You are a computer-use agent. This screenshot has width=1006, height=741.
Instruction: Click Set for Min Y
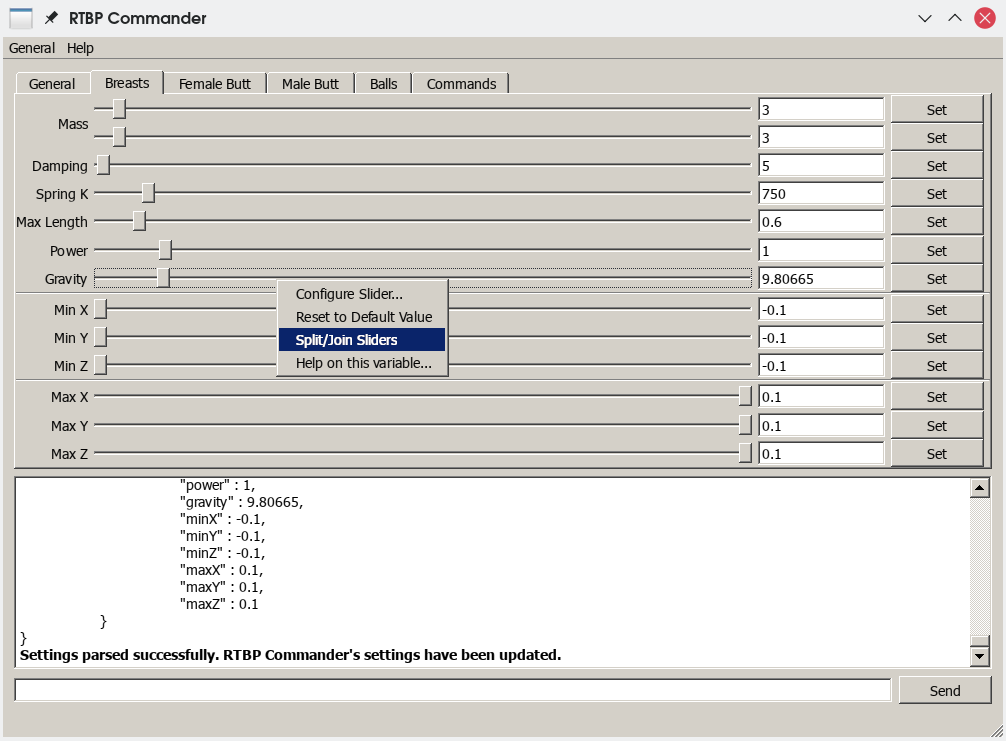coord(937,338)
